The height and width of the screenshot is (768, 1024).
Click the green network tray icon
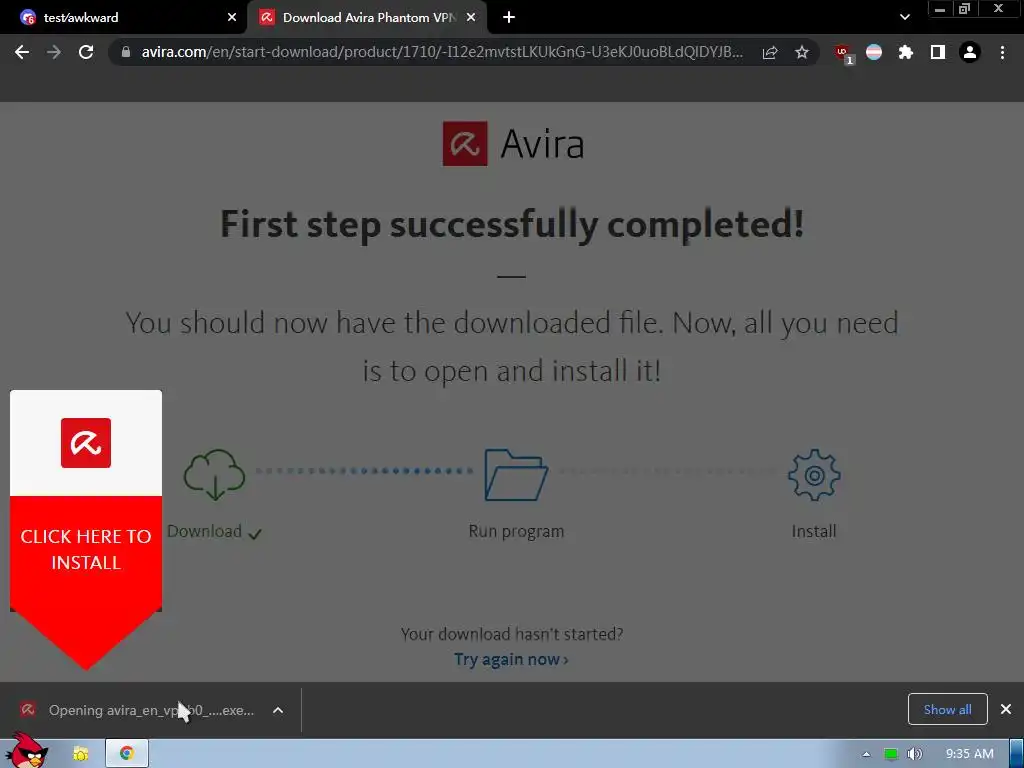click(x=891, y=754)
